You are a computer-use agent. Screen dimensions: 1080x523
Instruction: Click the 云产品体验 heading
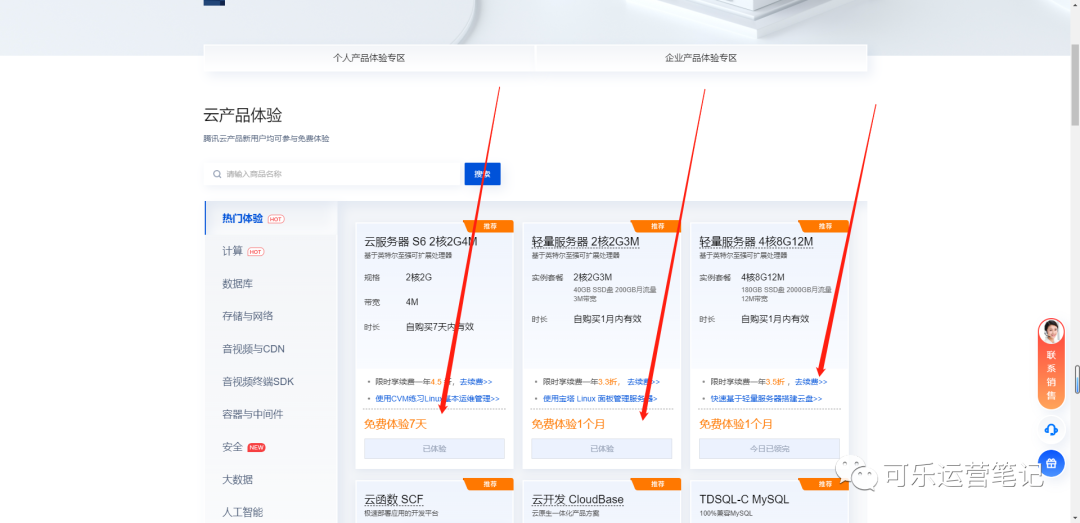242,116
